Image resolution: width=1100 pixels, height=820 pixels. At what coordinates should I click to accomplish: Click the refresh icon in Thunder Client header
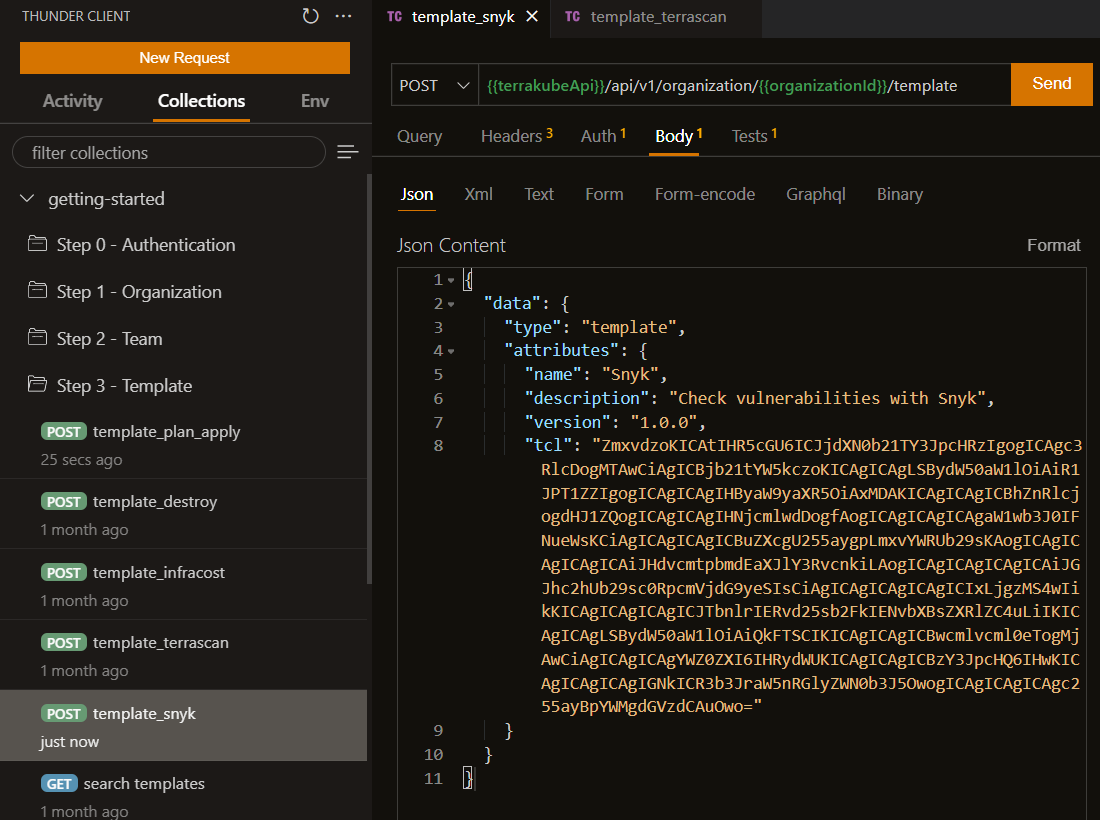311,16
